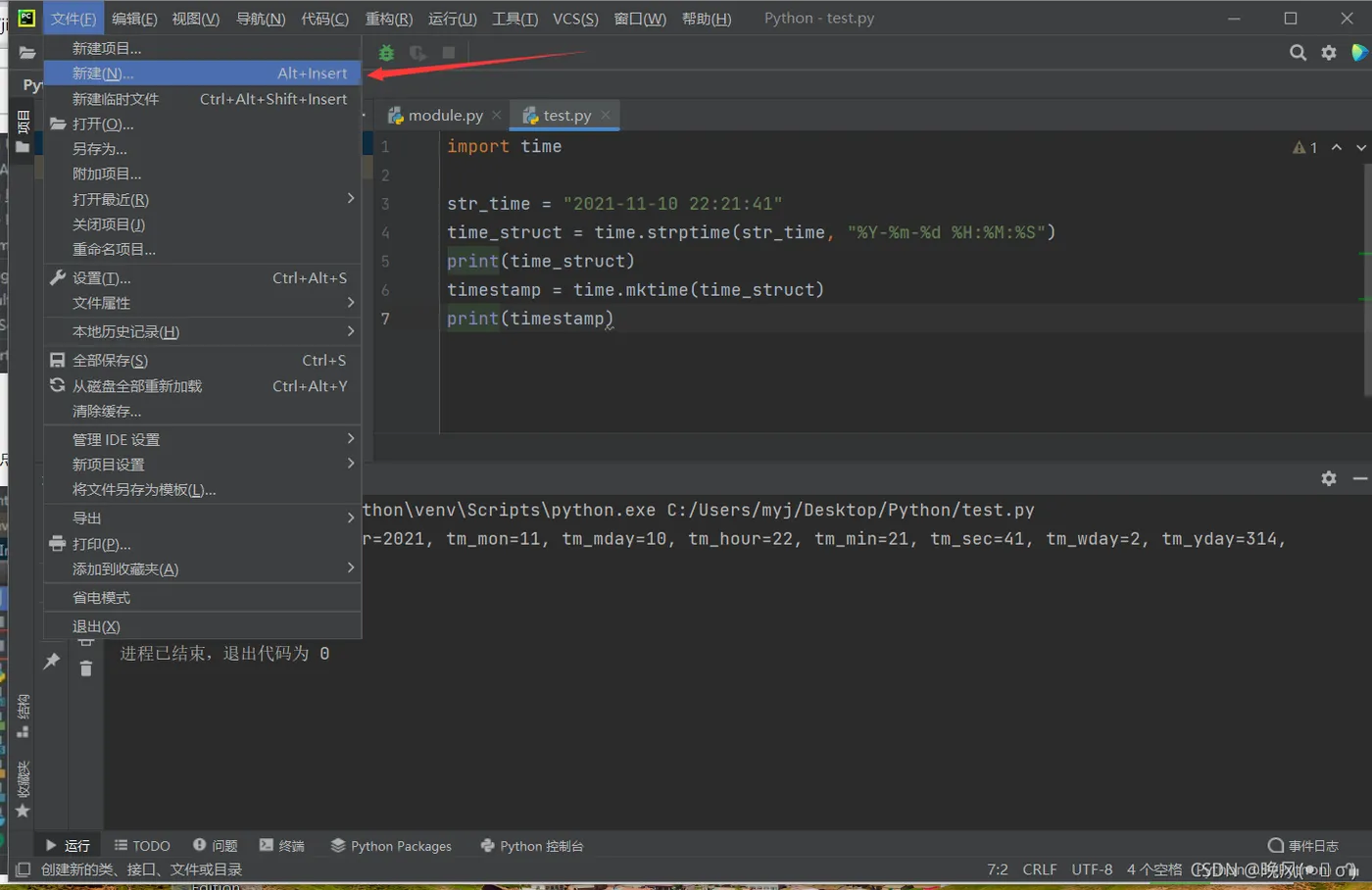Choose 打开(O)... menu entry

tap(203, 124)
